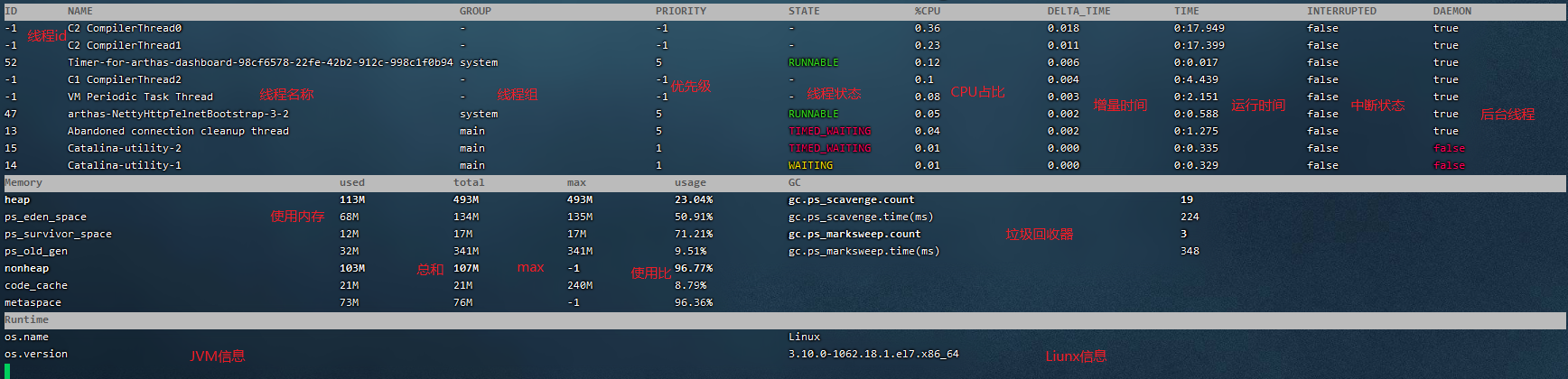Select thread name C2 CompilerThread1
Screen dimensions: 1568x379
[x=125, y=45]
